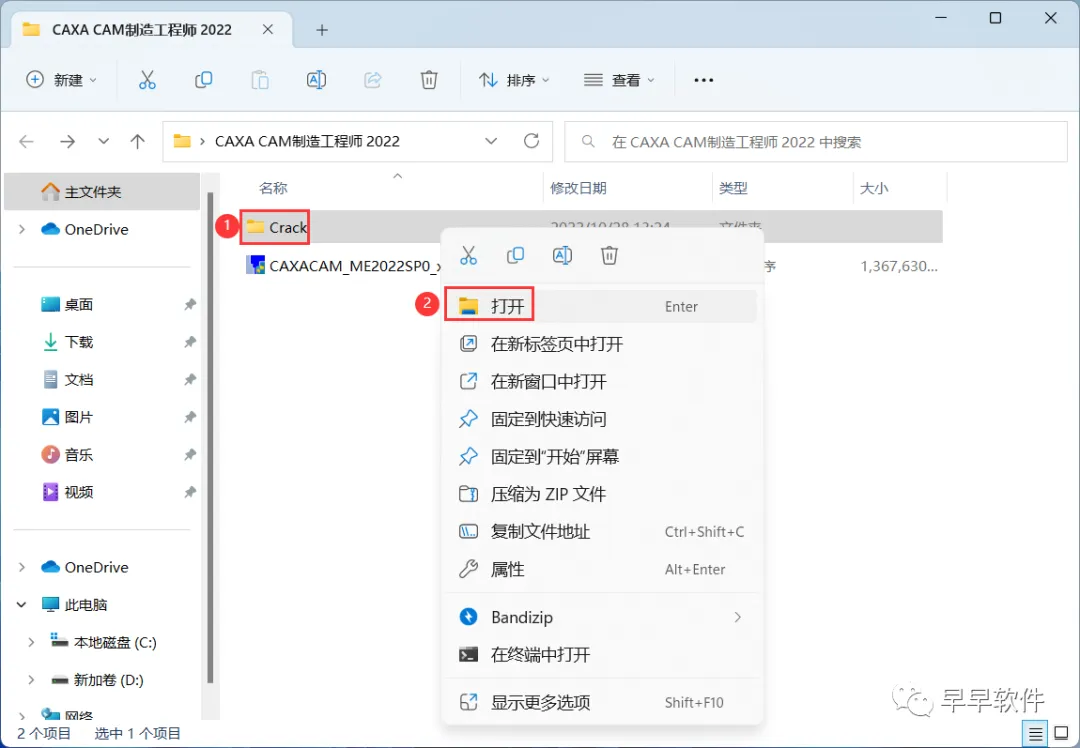Viewport: 1080px width, 748px height.
Task: Unpin 下载 from quick access
Action: click(x=190, y=342)
